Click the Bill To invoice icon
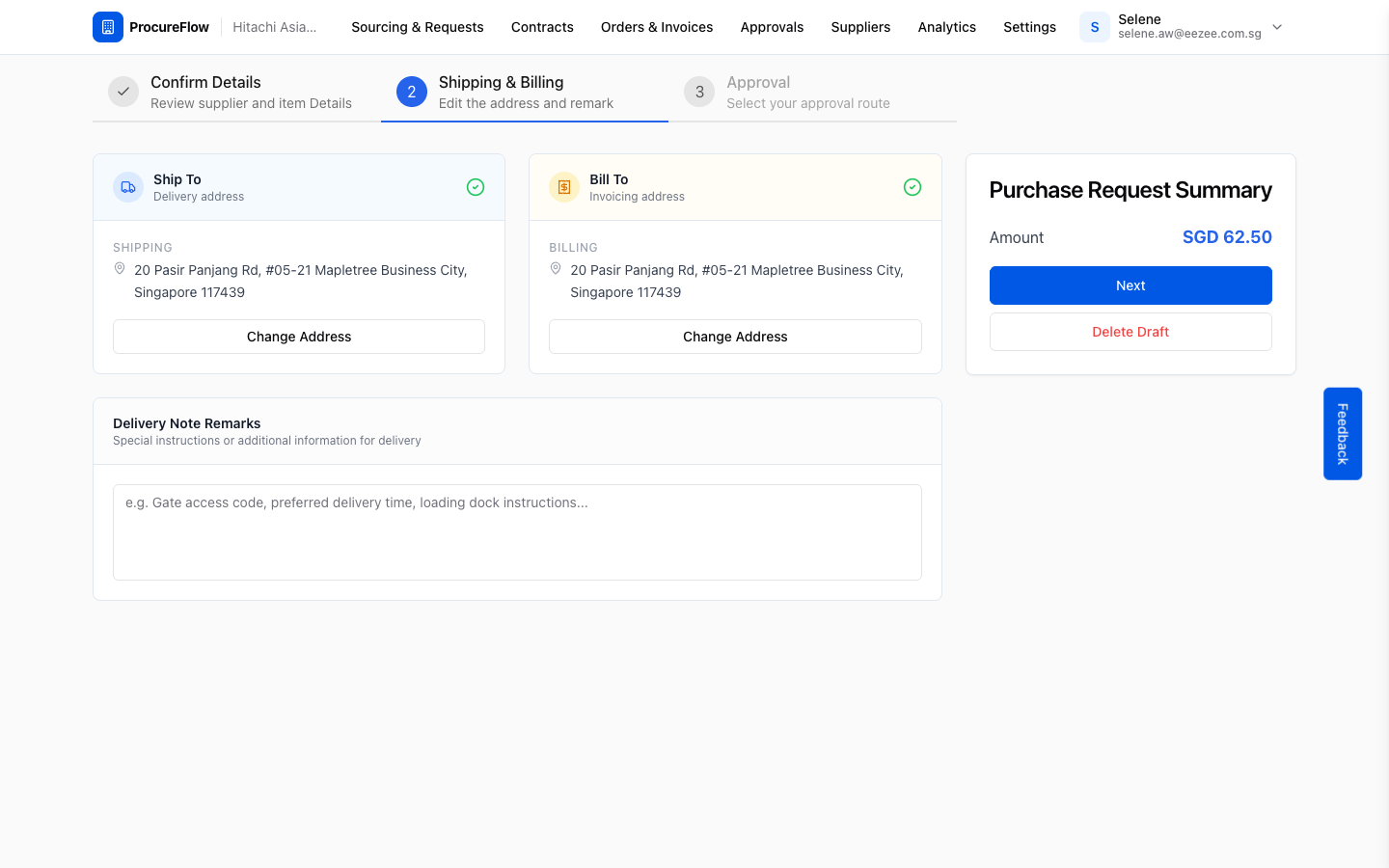 tap(564, 187)
